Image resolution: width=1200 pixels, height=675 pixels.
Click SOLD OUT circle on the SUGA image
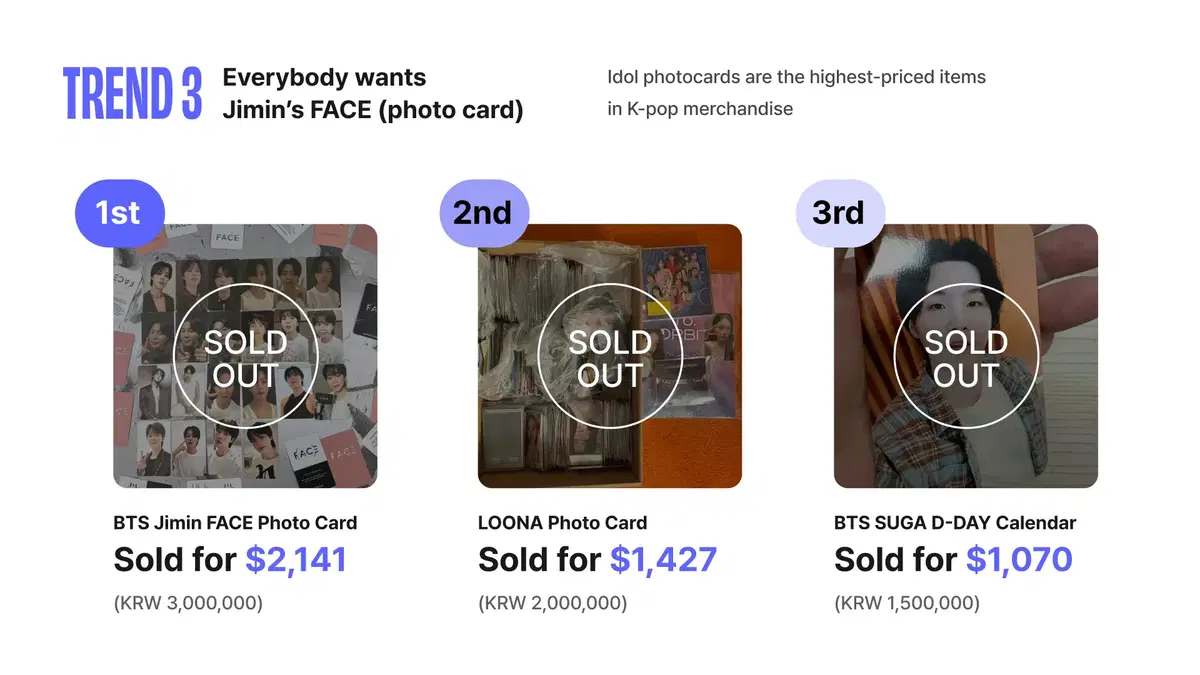(966, 357)
